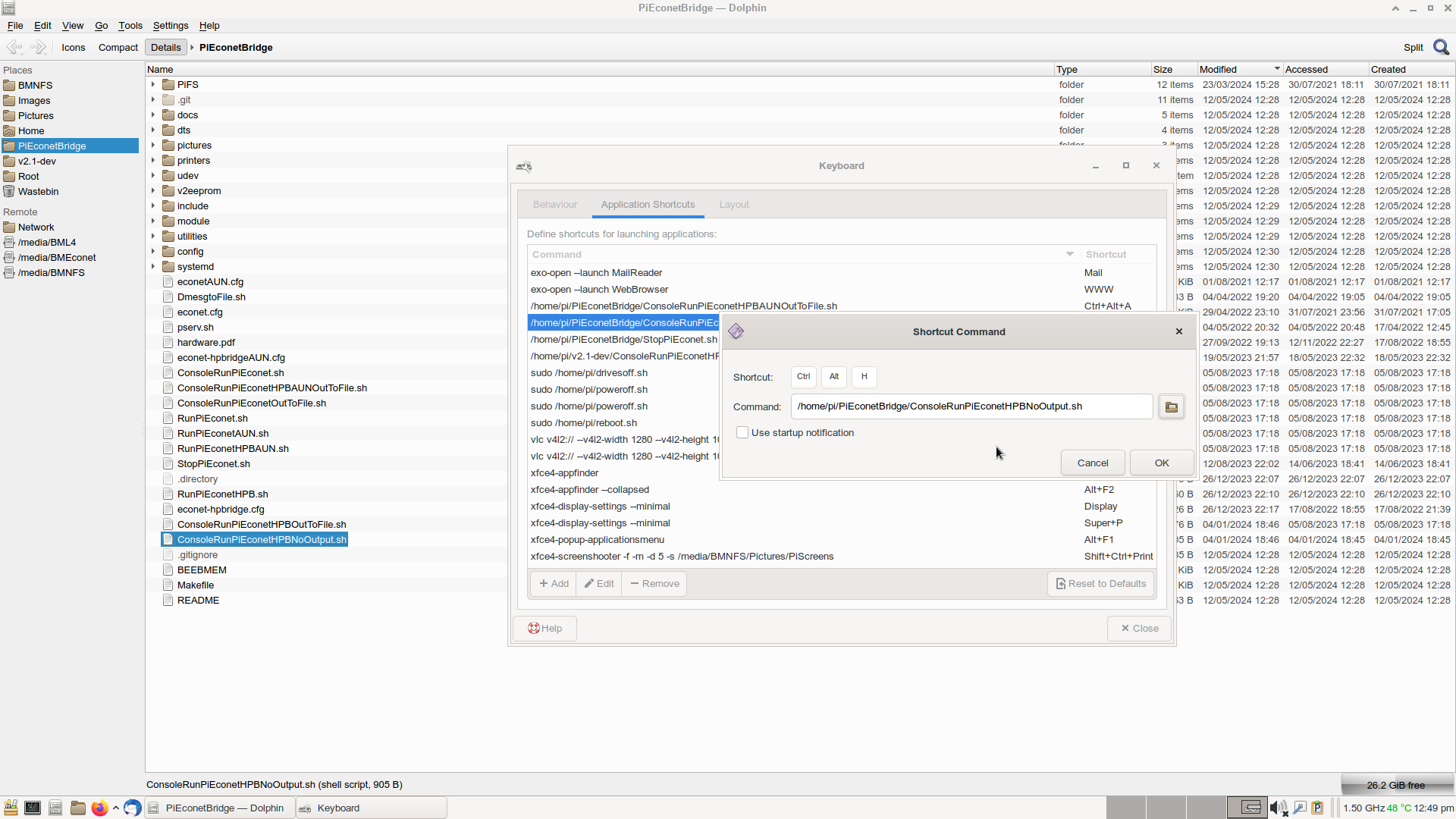Switch Dolphin to Icons view mode
This screenshot has height=819, width=1456.
pyautogui.click(x=73, y=47)
